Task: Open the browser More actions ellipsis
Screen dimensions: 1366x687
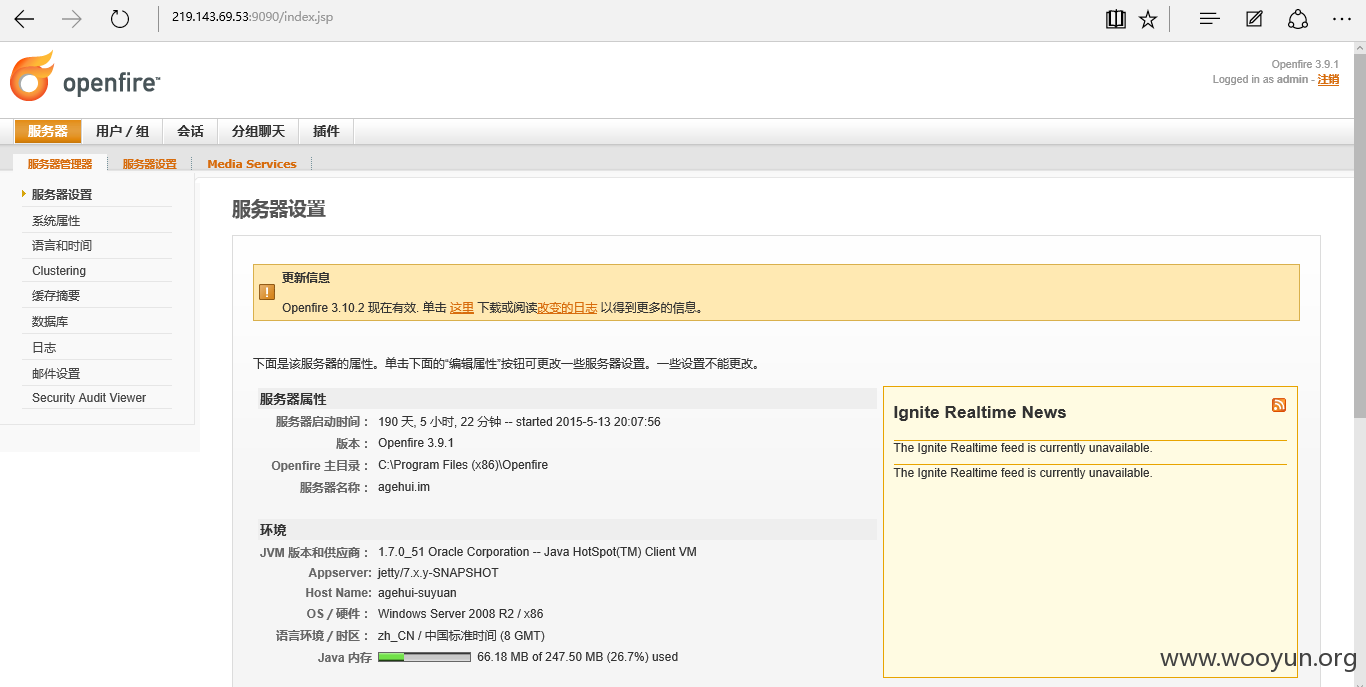Action: click(1342, 19)
